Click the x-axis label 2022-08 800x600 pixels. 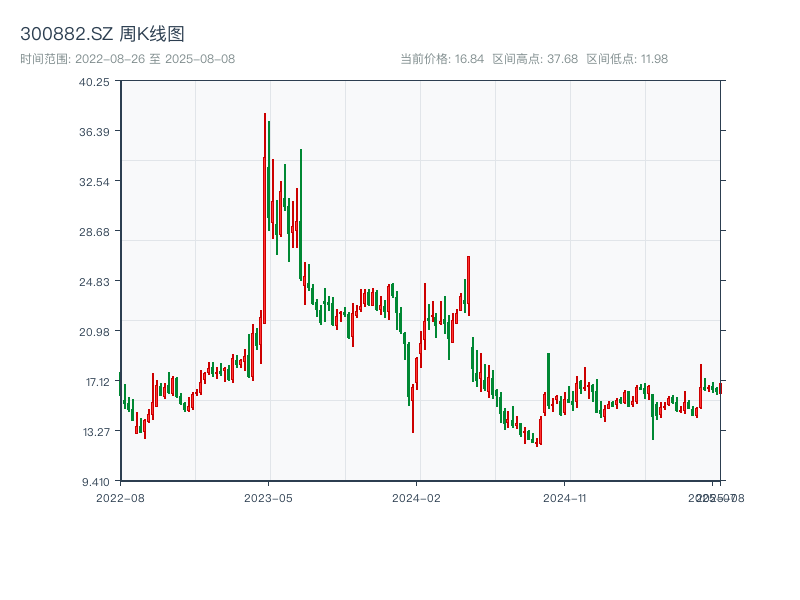tap(120, 498)
